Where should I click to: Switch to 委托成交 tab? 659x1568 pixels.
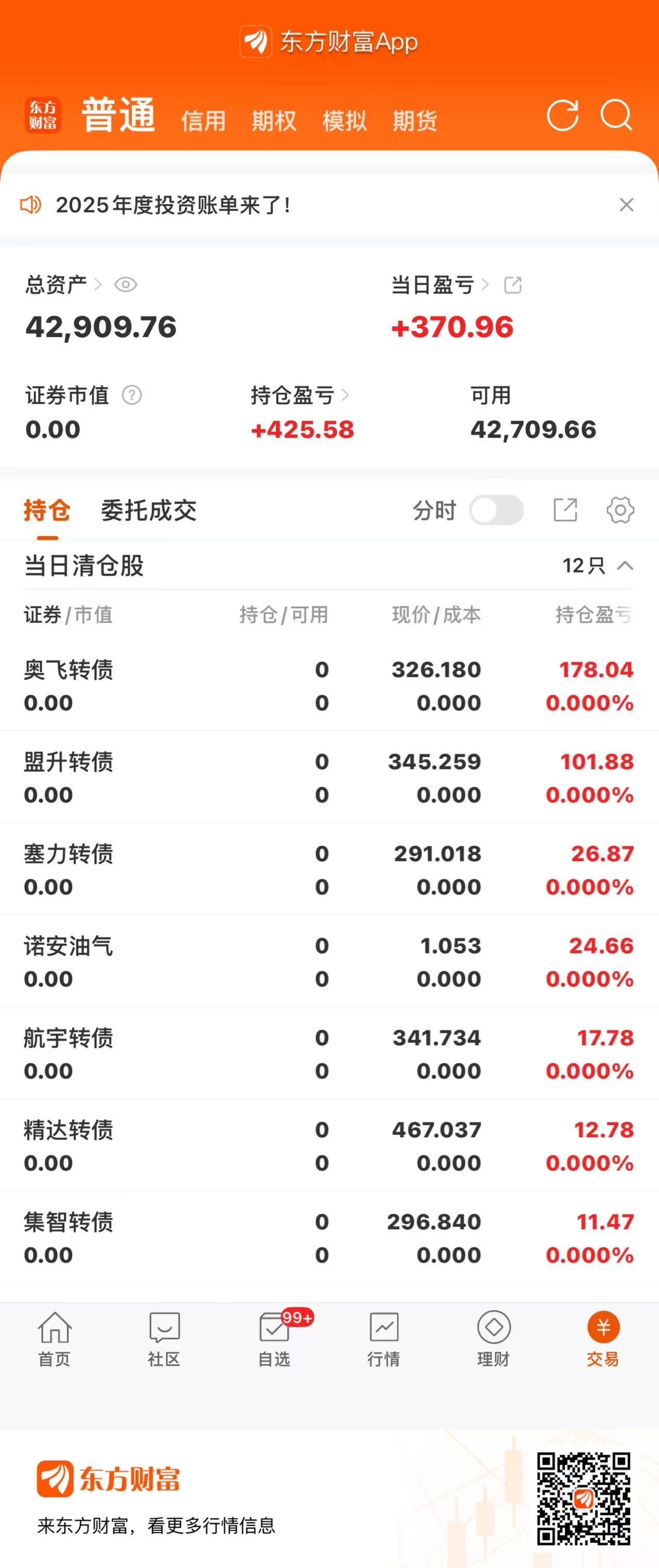[x=148, y=510]
